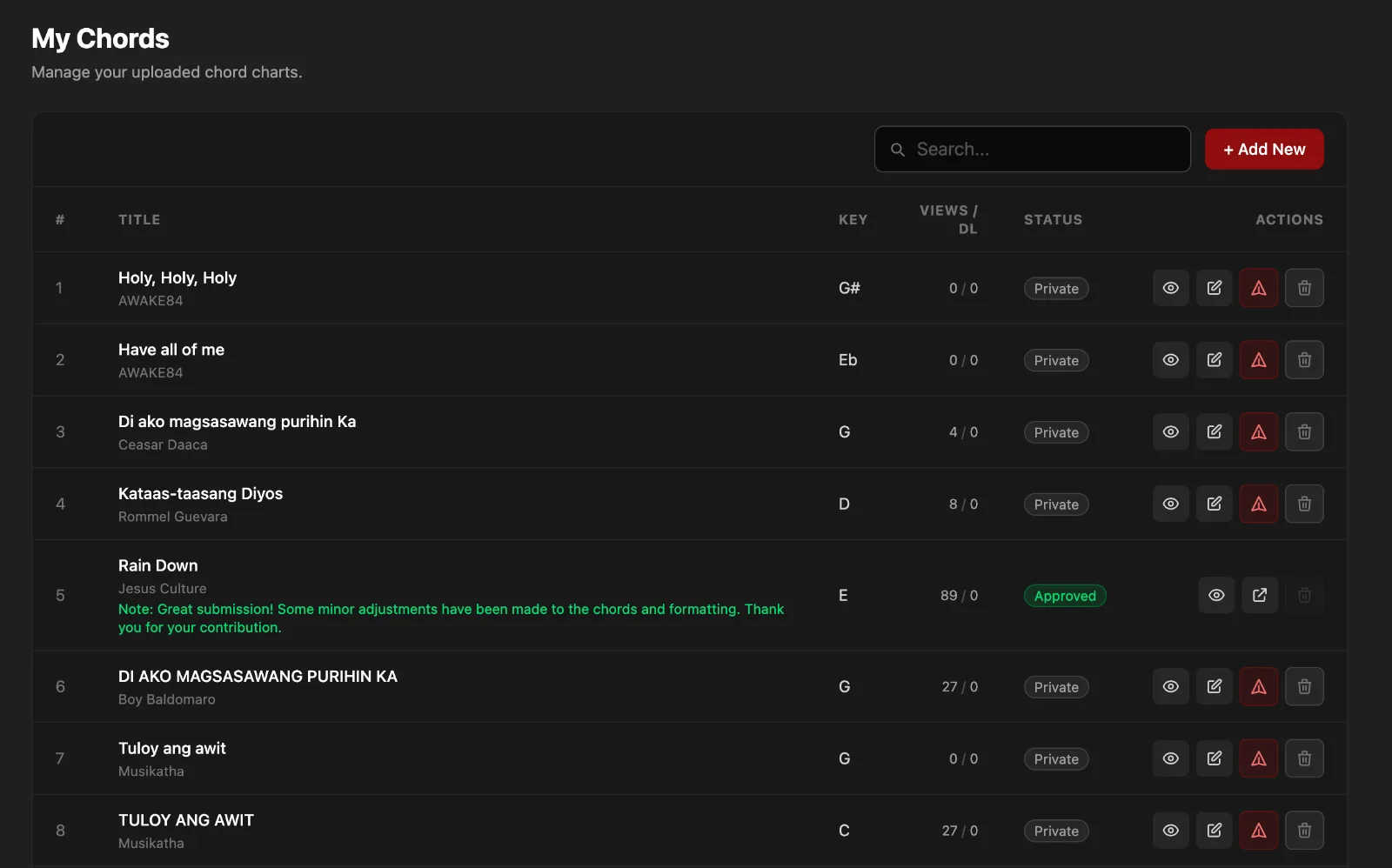Click the Approved status badge for Rain Down
Image resolution: width=1392 pixels, height=868 pixels.
[1065, 596]
